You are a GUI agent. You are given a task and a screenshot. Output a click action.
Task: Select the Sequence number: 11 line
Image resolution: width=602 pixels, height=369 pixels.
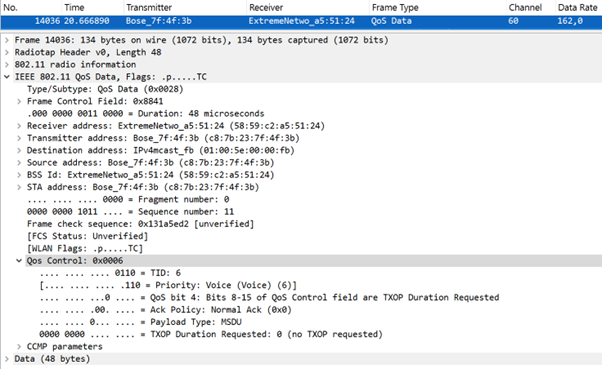click(130, 212)
